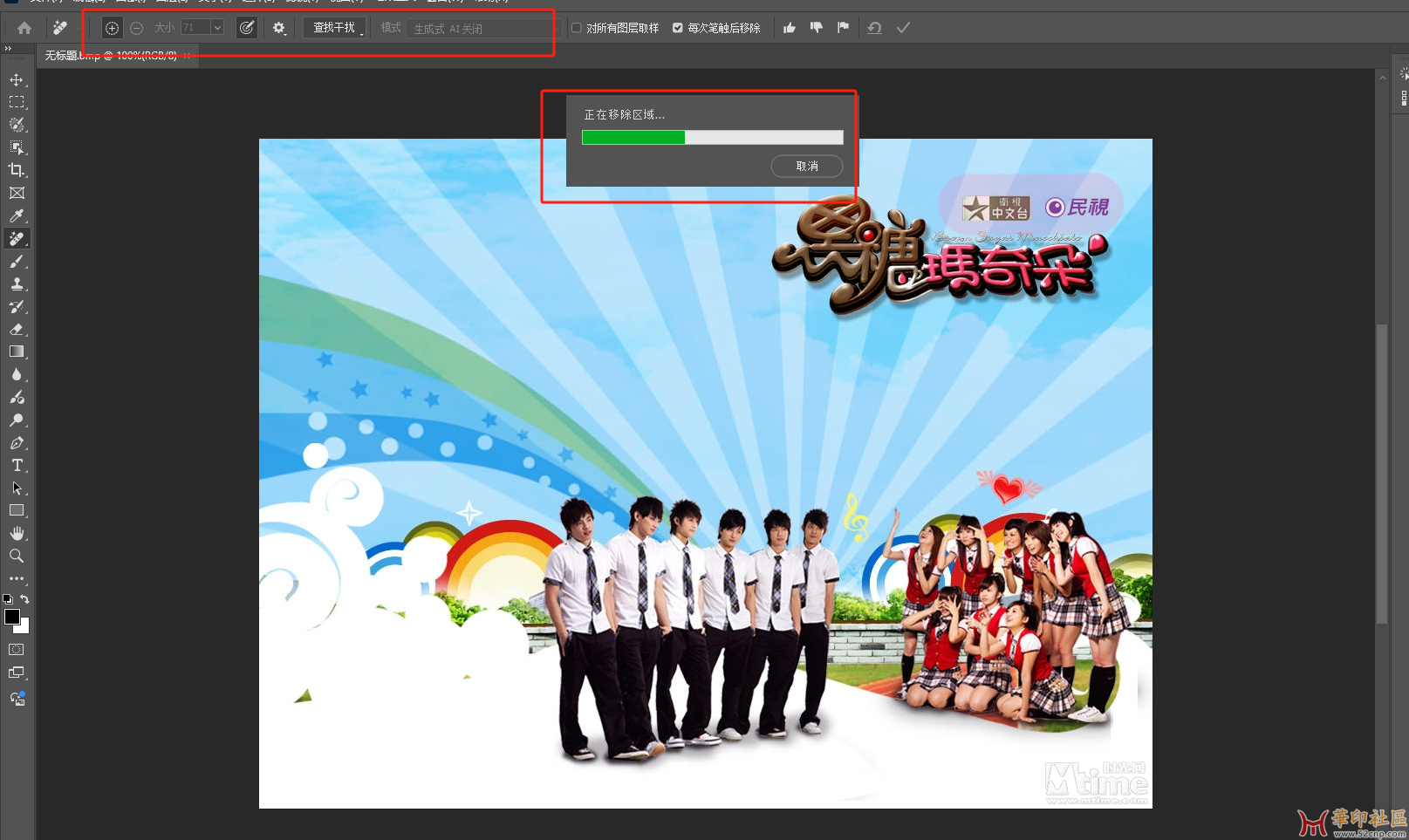Select the Eraser tool

[17, 329]
